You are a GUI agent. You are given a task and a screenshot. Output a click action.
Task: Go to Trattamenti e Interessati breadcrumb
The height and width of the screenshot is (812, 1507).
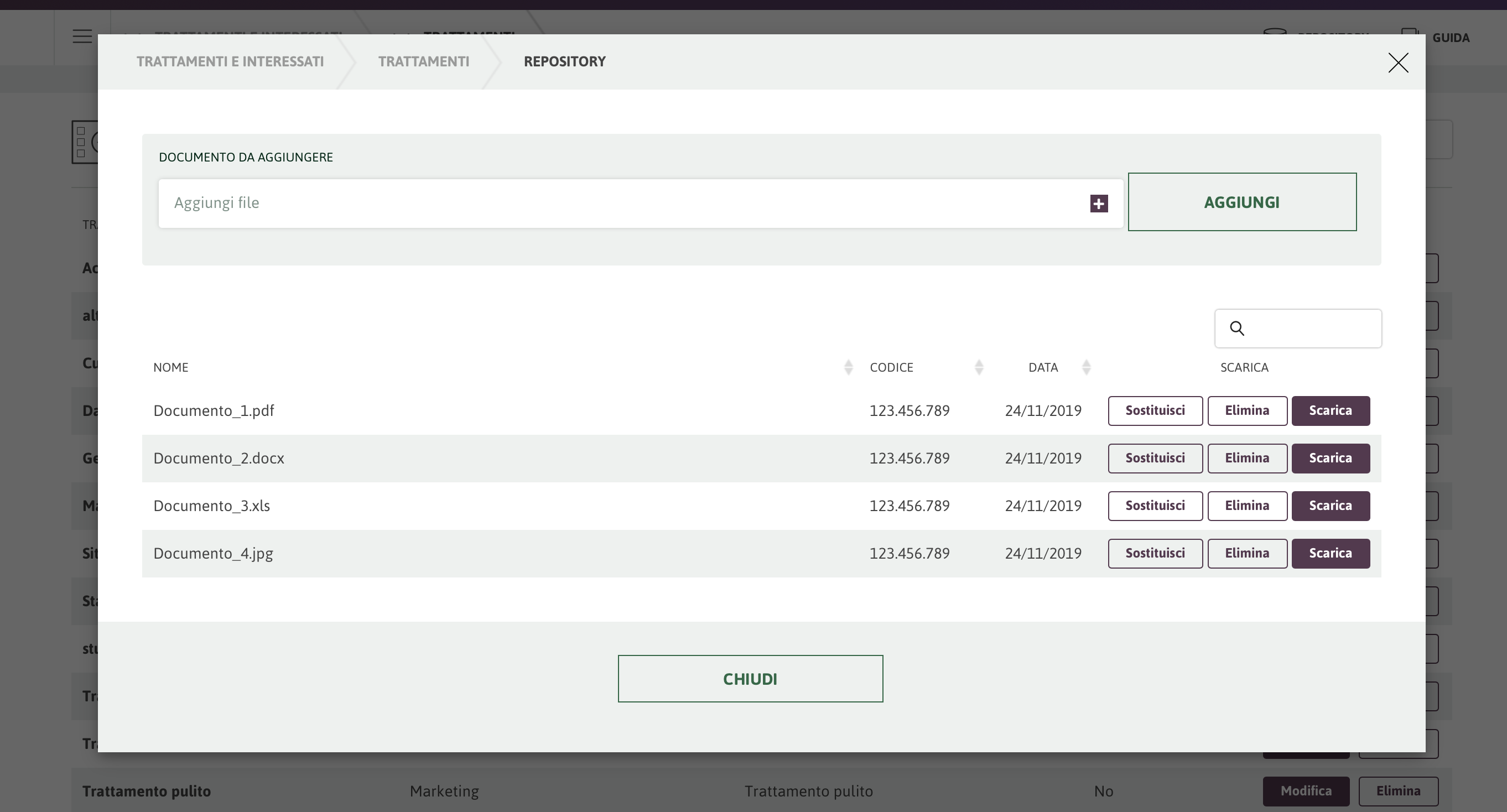(x=230, y=61)
